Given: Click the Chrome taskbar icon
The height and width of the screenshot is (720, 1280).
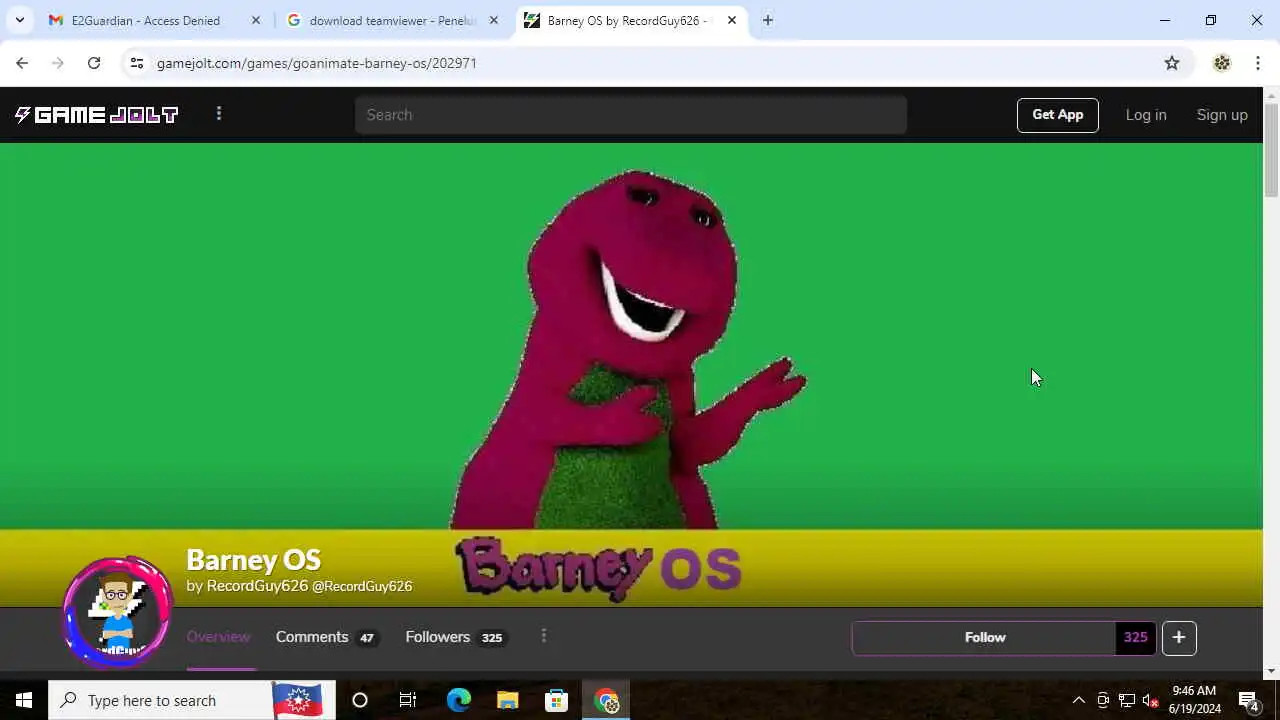Looking at the screenshot, I should [x=607, y=700].
